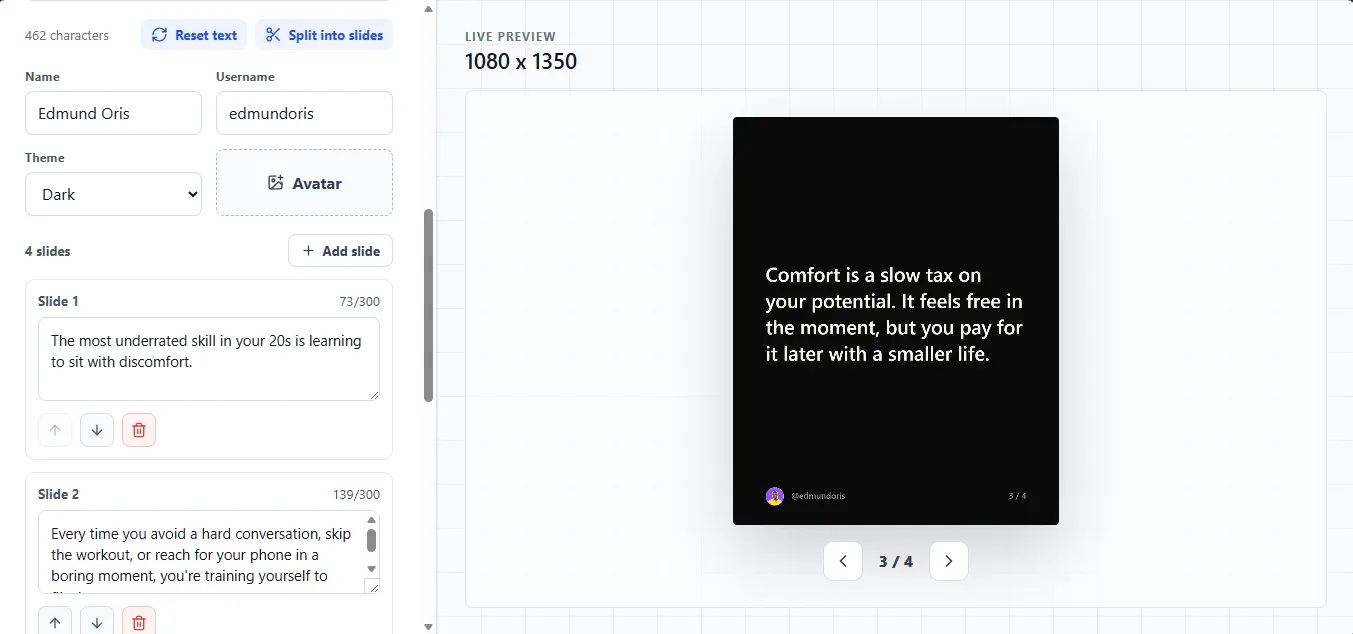
Task: Edit the Name field Edmund Oris
Action: [113, 113]
